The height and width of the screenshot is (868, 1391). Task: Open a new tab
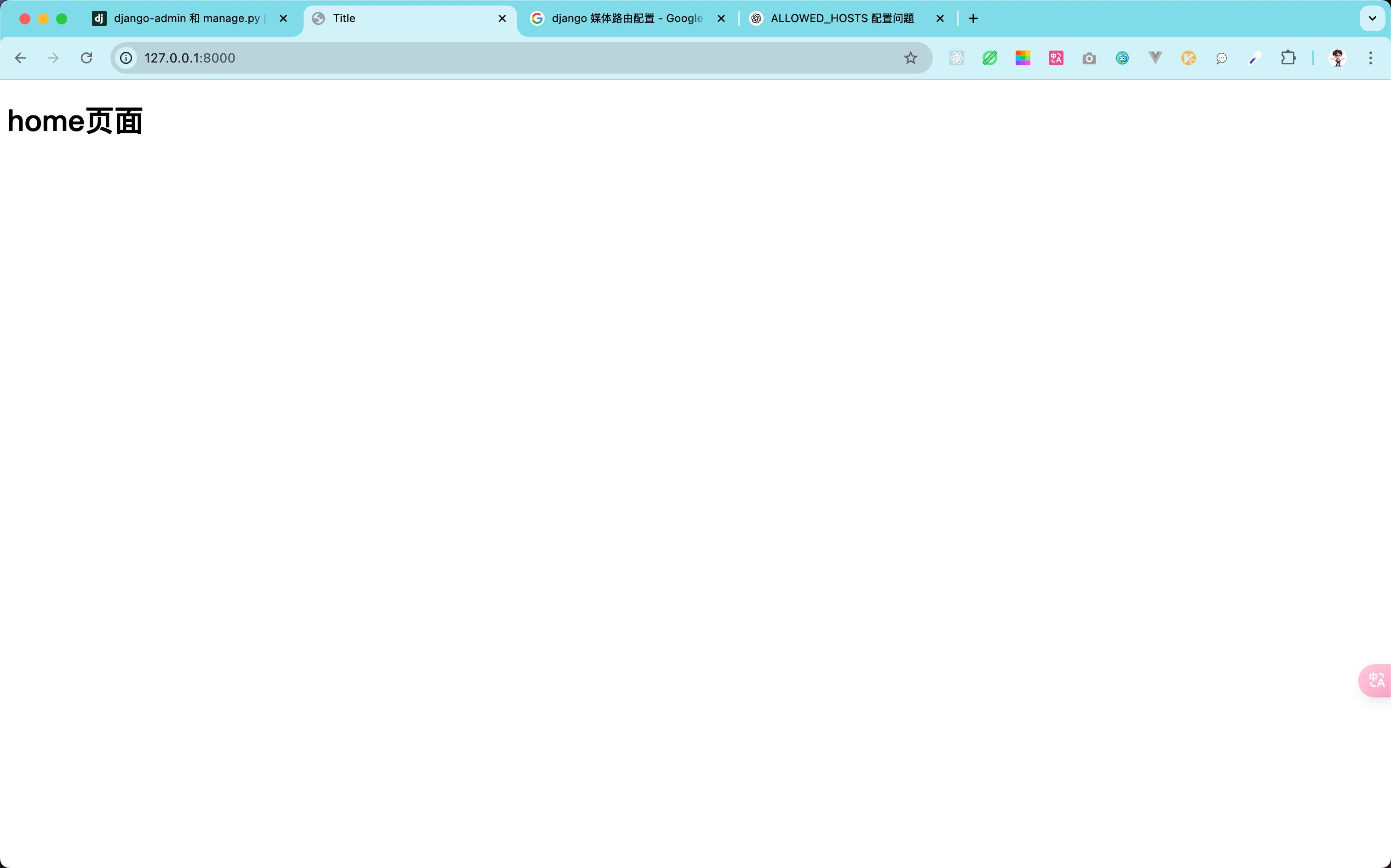coord(973,18)
